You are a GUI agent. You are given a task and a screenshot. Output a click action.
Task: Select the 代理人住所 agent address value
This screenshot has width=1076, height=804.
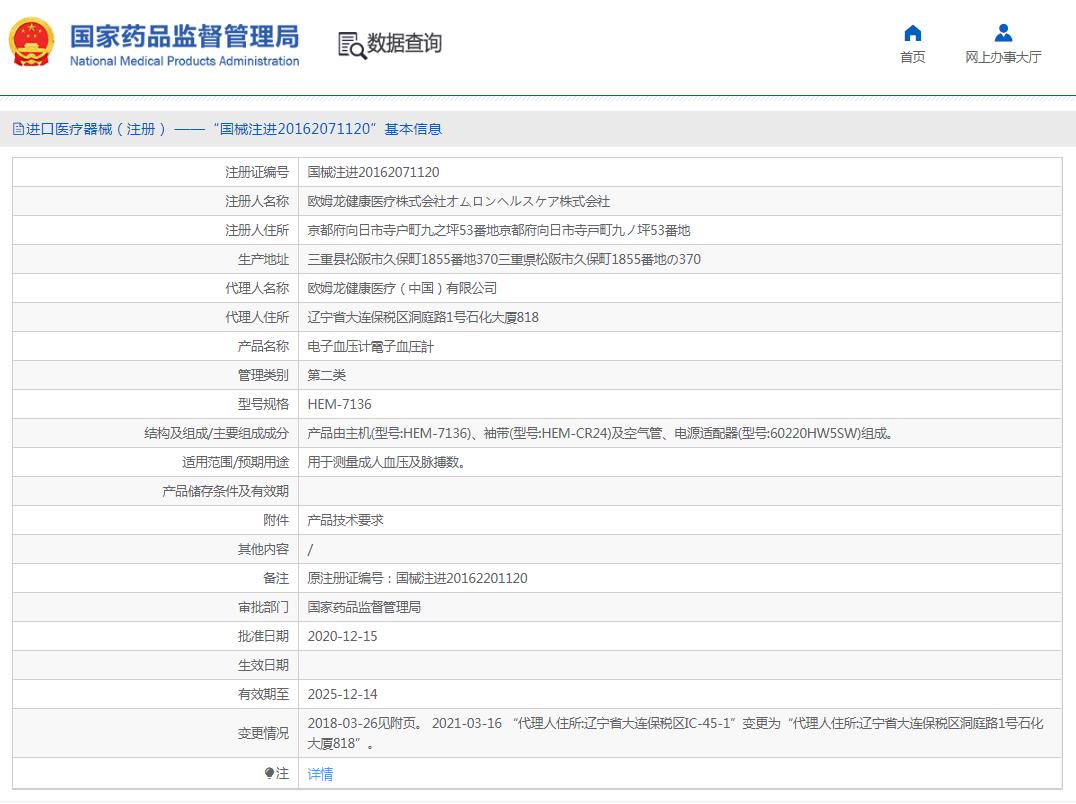[423, 317]
